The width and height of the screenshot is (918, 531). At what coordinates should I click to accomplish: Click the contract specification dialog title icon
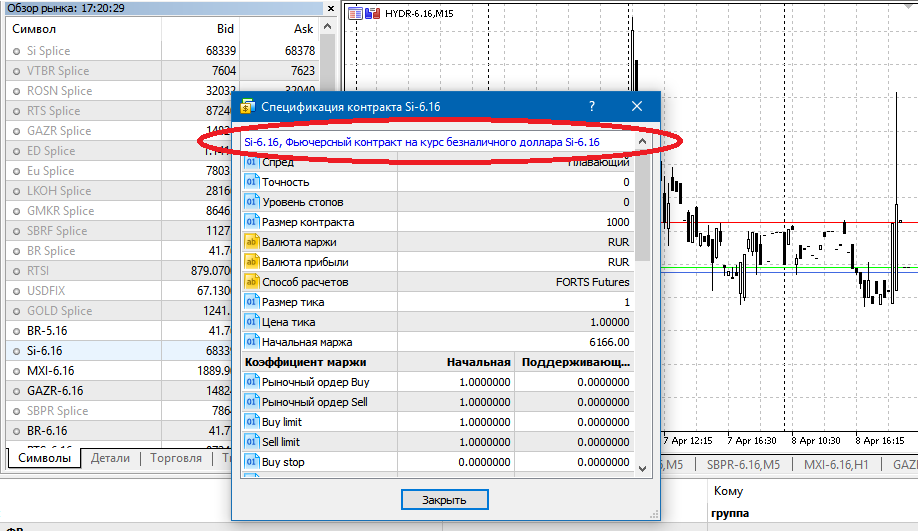click(248, 107)
